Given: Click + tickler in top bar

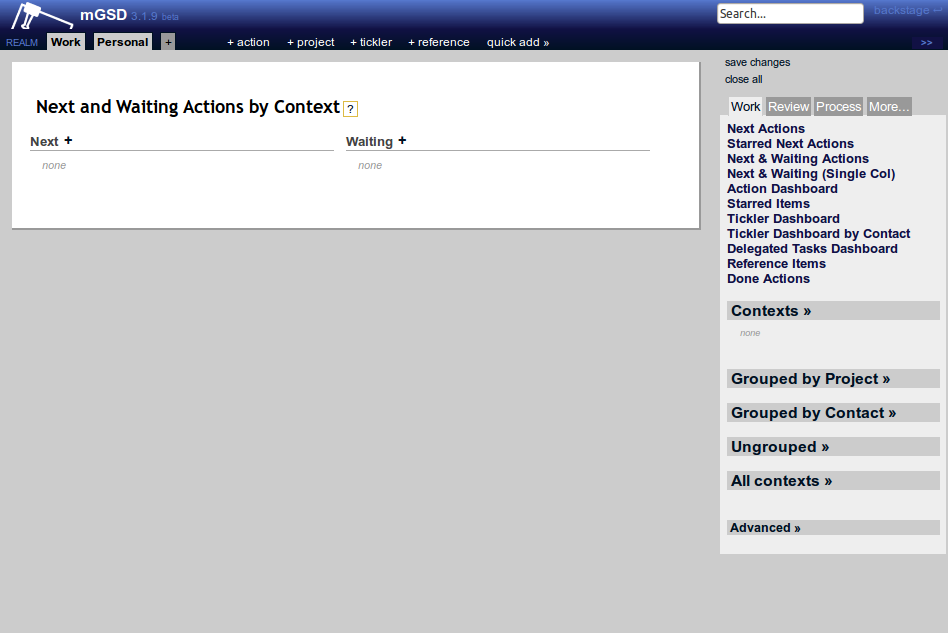Looking at the screenshot, I should [x=371, y=42].
